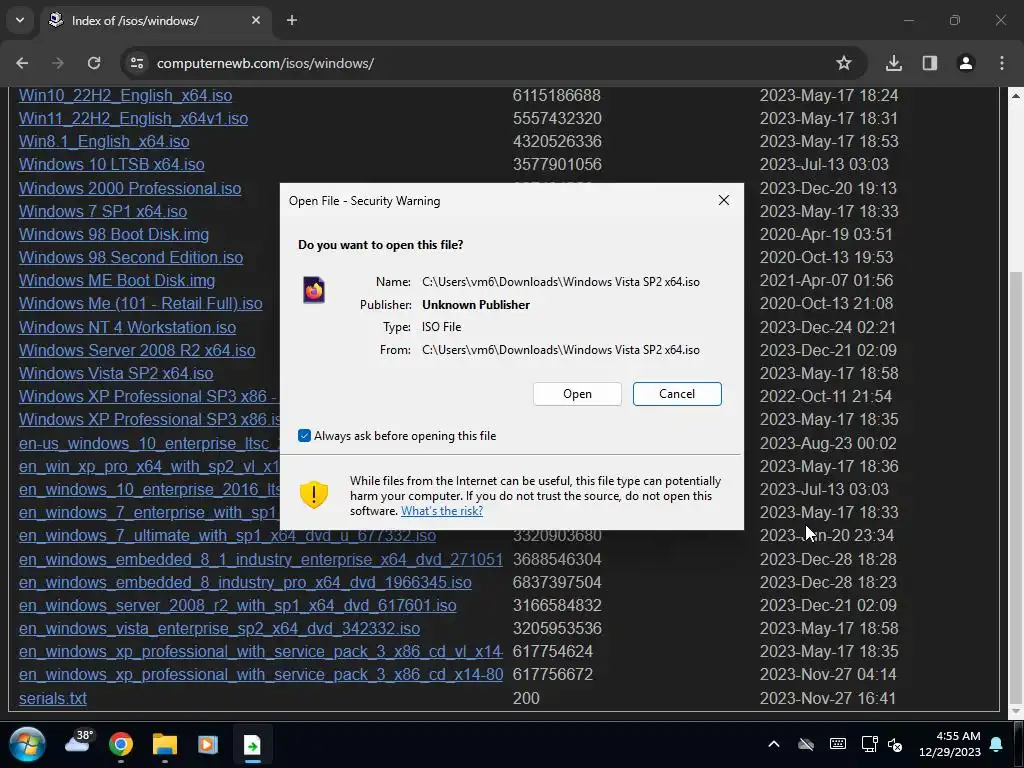This screenshot has height=768, width=1024.
Task: Cancel the Open File dialog
Action: (x=677, y=394)
